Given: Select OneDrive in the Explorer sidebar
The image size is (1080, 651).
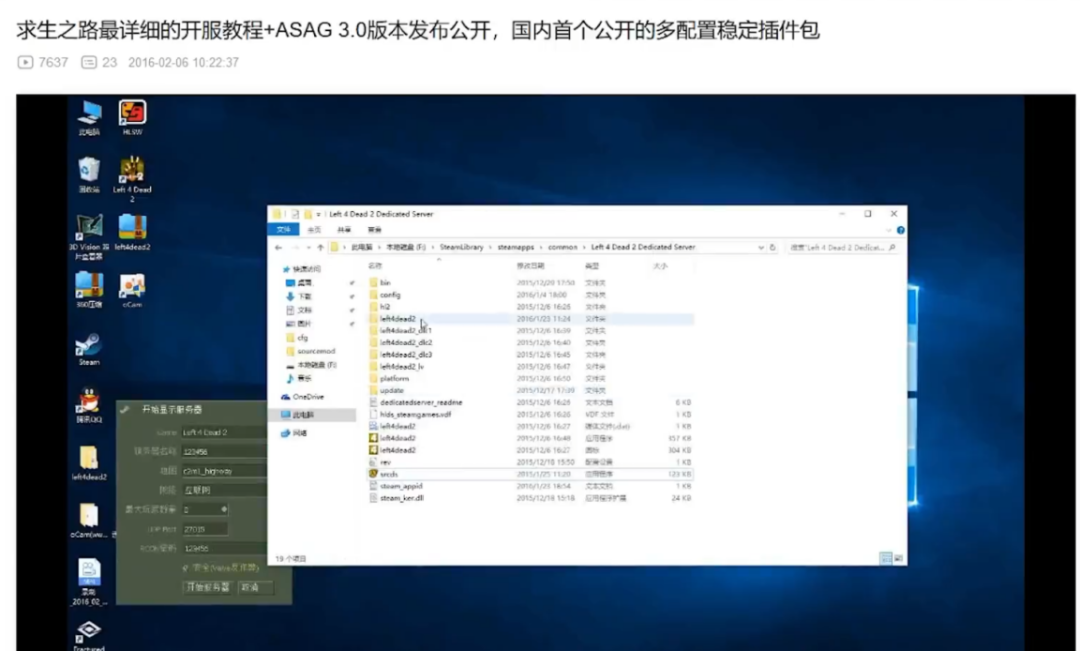Looking at the screenshot, I should [302, 397].
